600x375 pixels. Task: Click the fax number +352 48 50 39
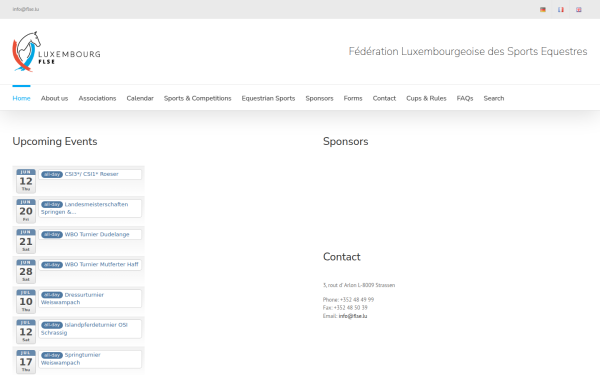point(351,308)
